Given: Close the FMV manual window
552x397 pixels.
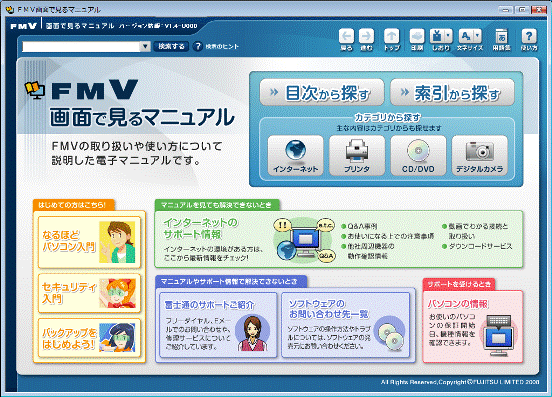Looking at the screenshot, I should 539,10.
